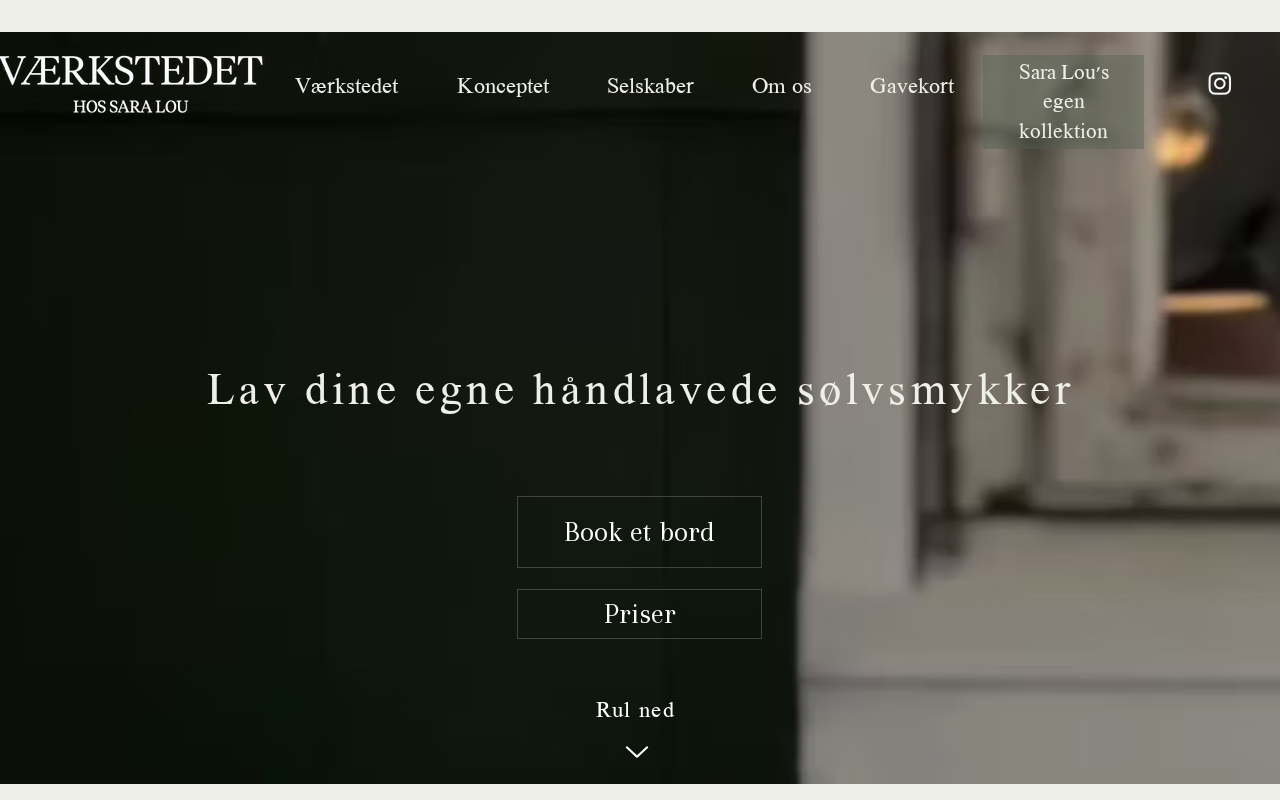Click the HOS SARA LOU logo subtitle
Screen dimensions: 1280x800
pos(131,107)
